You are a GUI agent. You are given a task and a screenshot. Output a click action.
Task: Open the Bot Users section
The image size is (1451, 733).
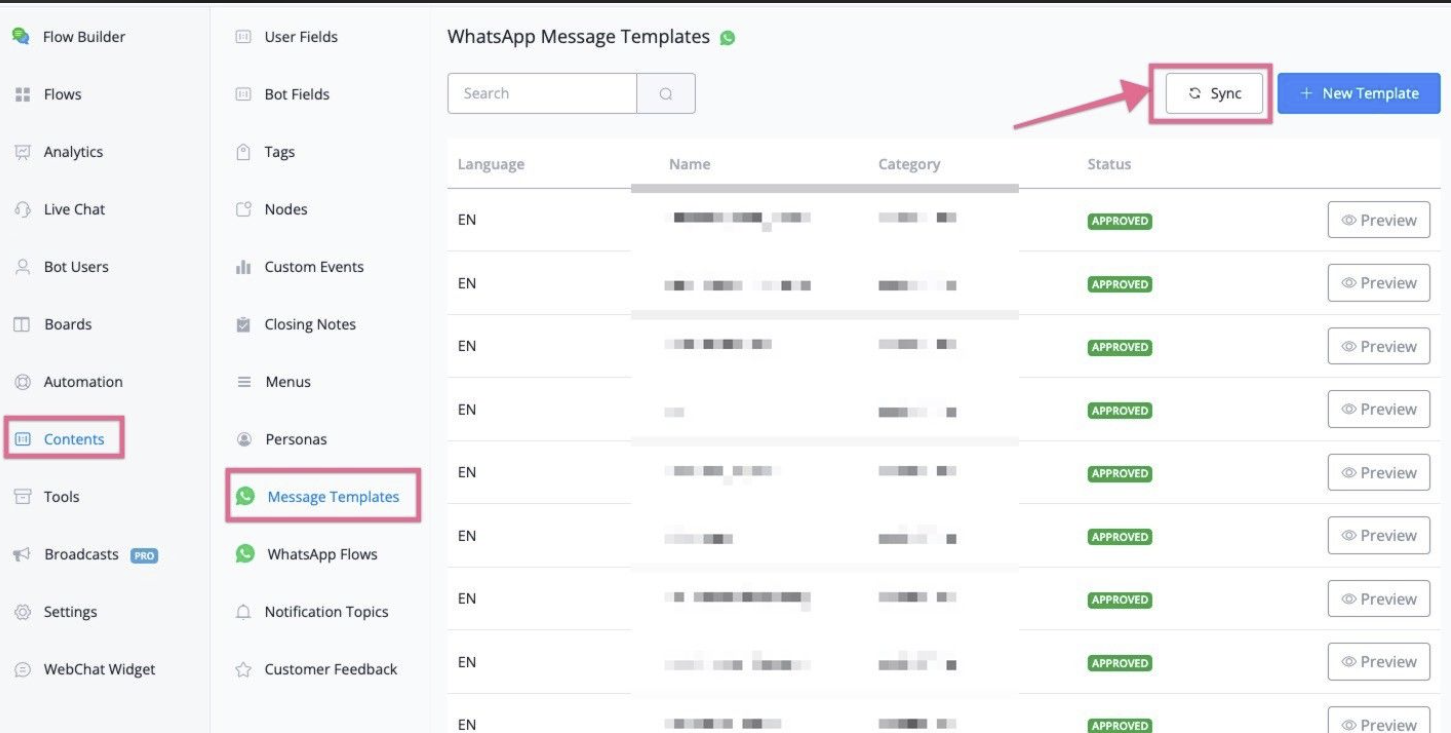(75, 267)
